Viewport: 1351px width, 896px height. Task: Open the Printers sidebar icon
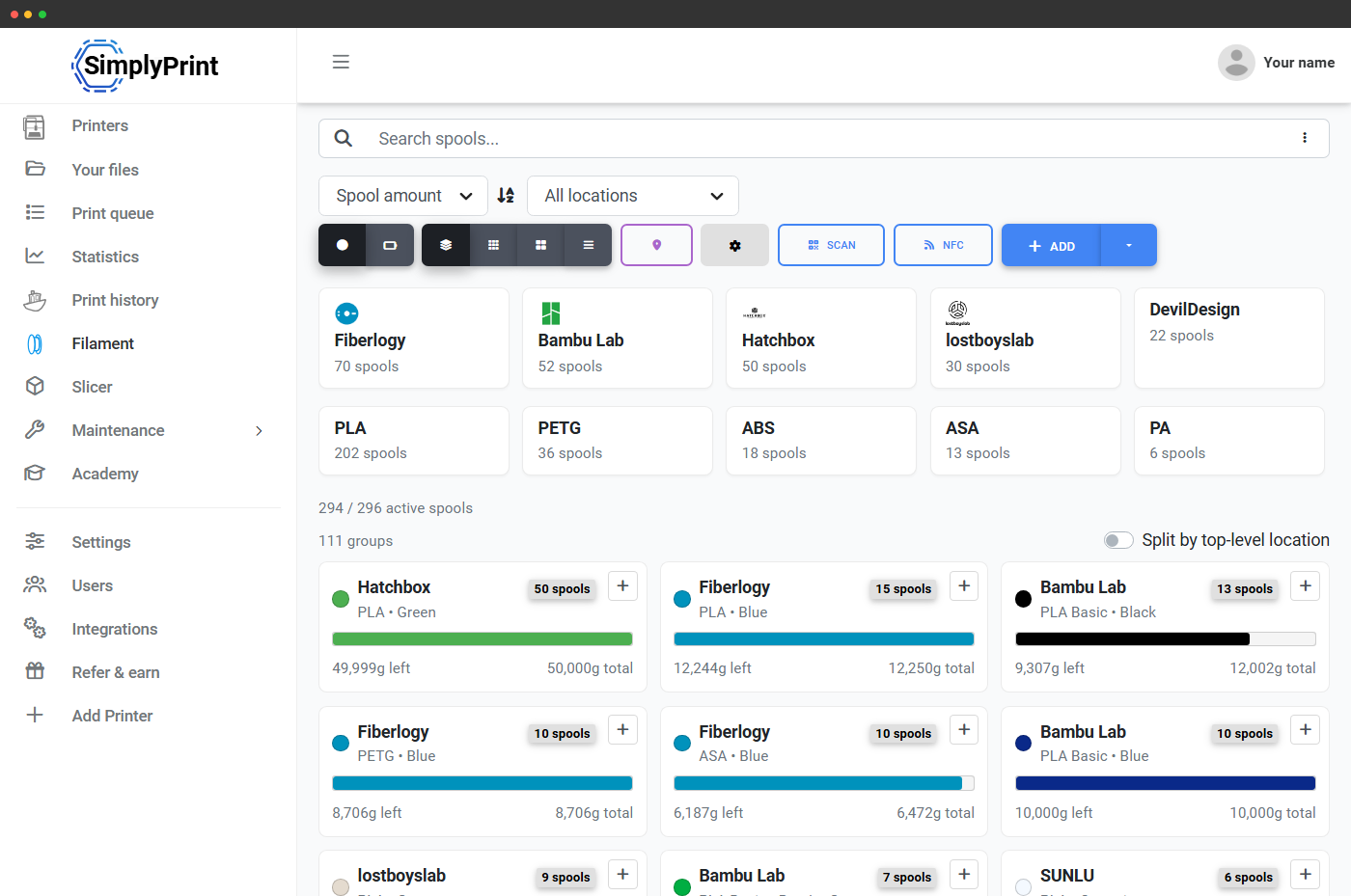pos(35,126)
